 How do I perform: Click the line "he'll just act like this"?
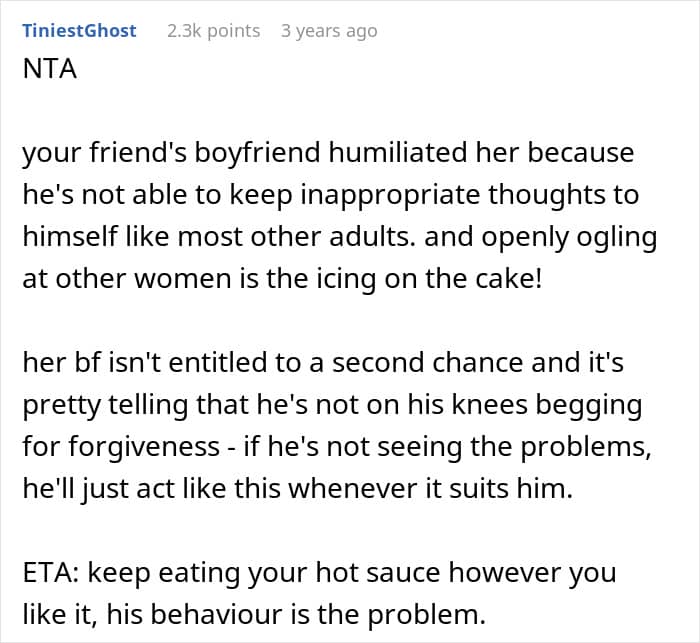pyautogui.click(x=297, y=489)
